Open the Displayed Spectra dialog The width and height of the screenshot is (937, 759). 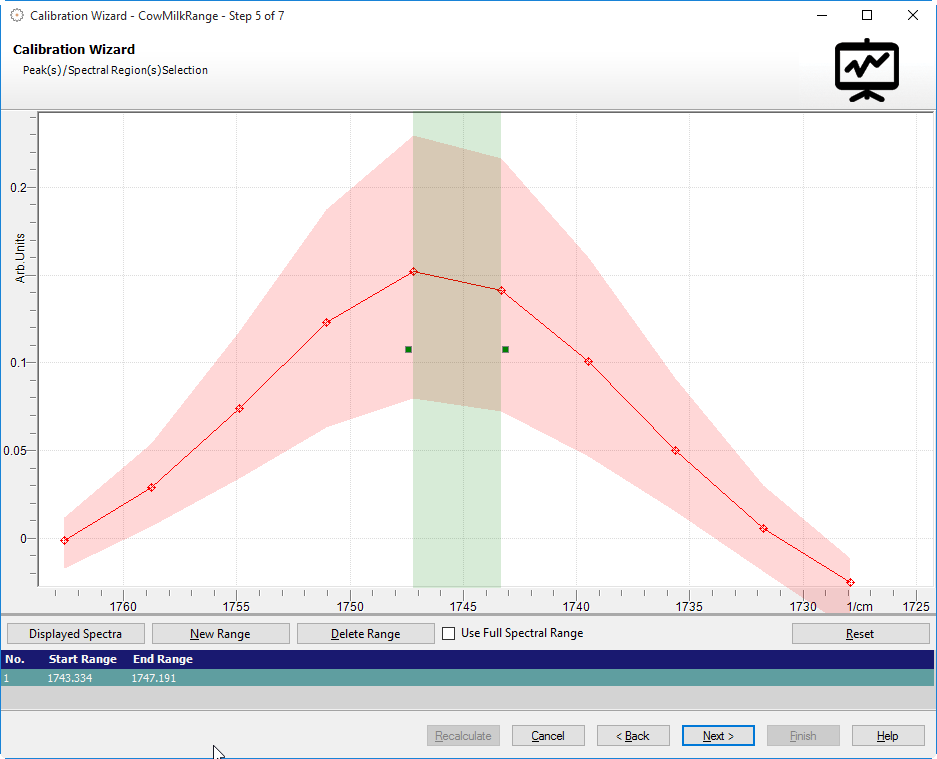coord(76,634)
